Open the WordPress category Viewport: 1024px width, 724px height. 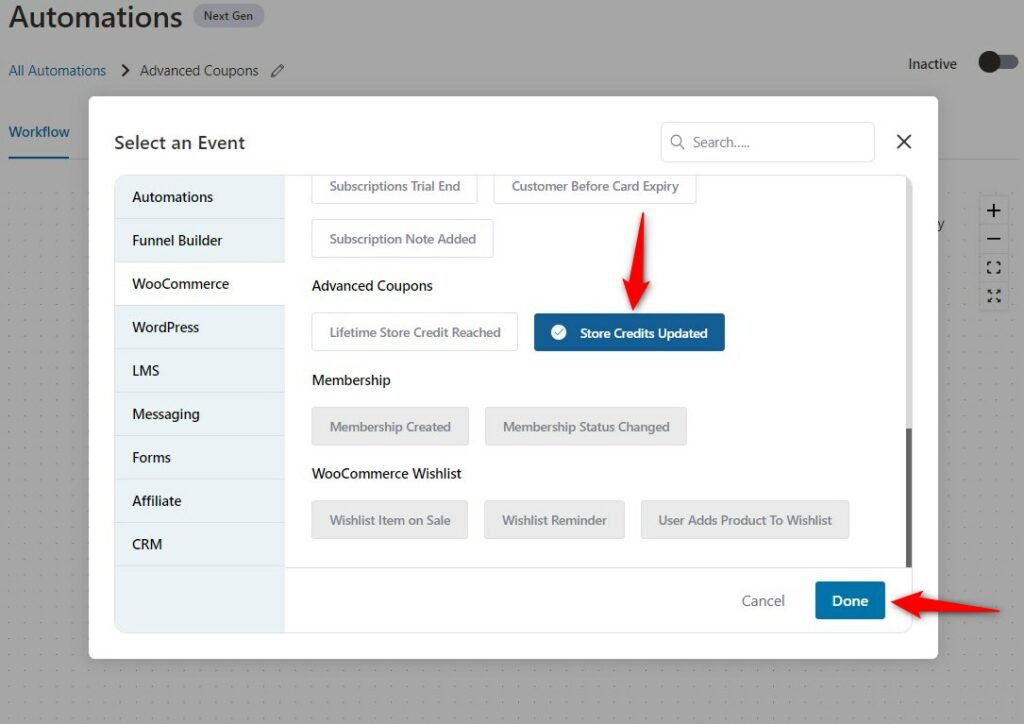[200, 327]
